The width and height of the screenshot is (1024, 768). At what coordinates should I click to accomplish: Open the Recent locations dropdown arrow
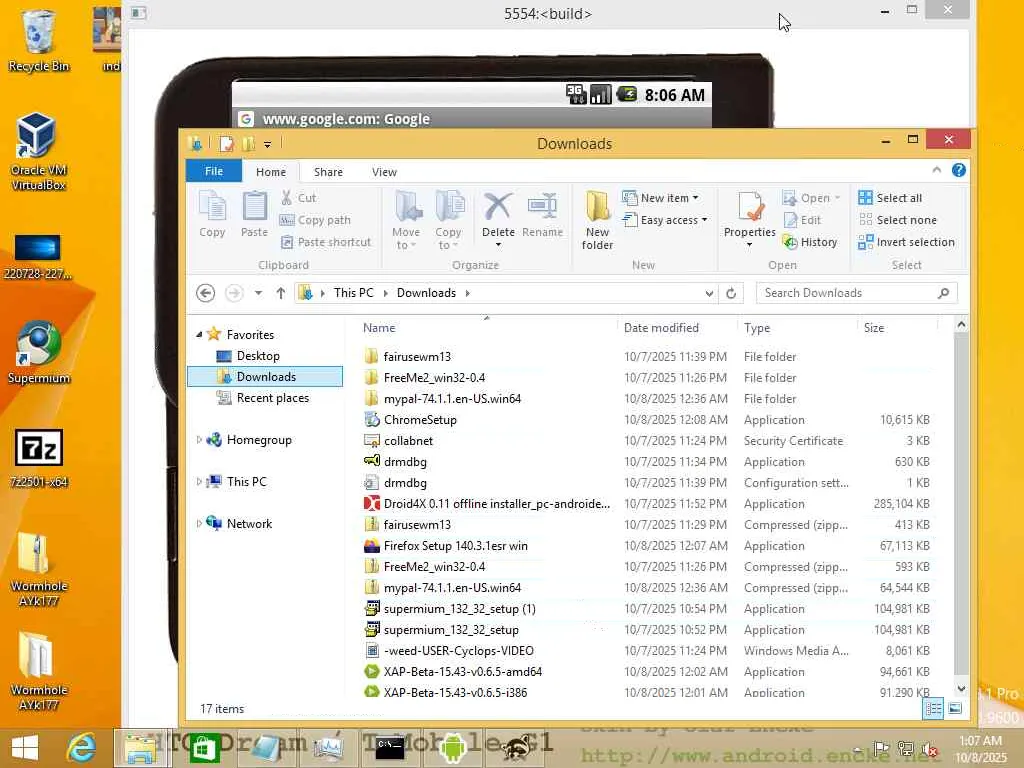[x=259, y=293]
